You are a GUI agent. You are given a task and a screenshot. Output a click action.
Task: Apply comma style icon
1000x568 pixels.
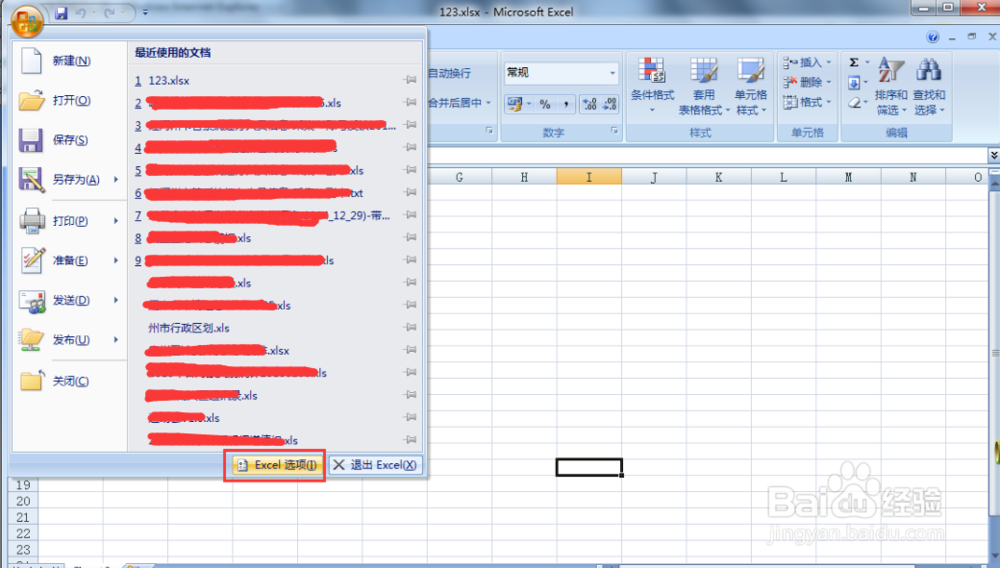[566, 104]
